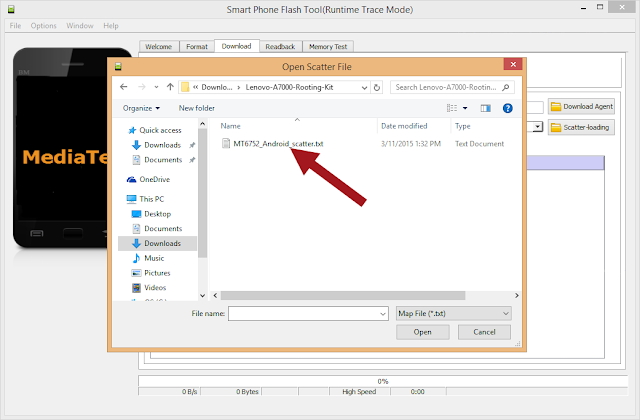This screenshot has width=640, height=420.
Task: Expand the File name combo box dropdown
Action: click(x=383, y=313)
